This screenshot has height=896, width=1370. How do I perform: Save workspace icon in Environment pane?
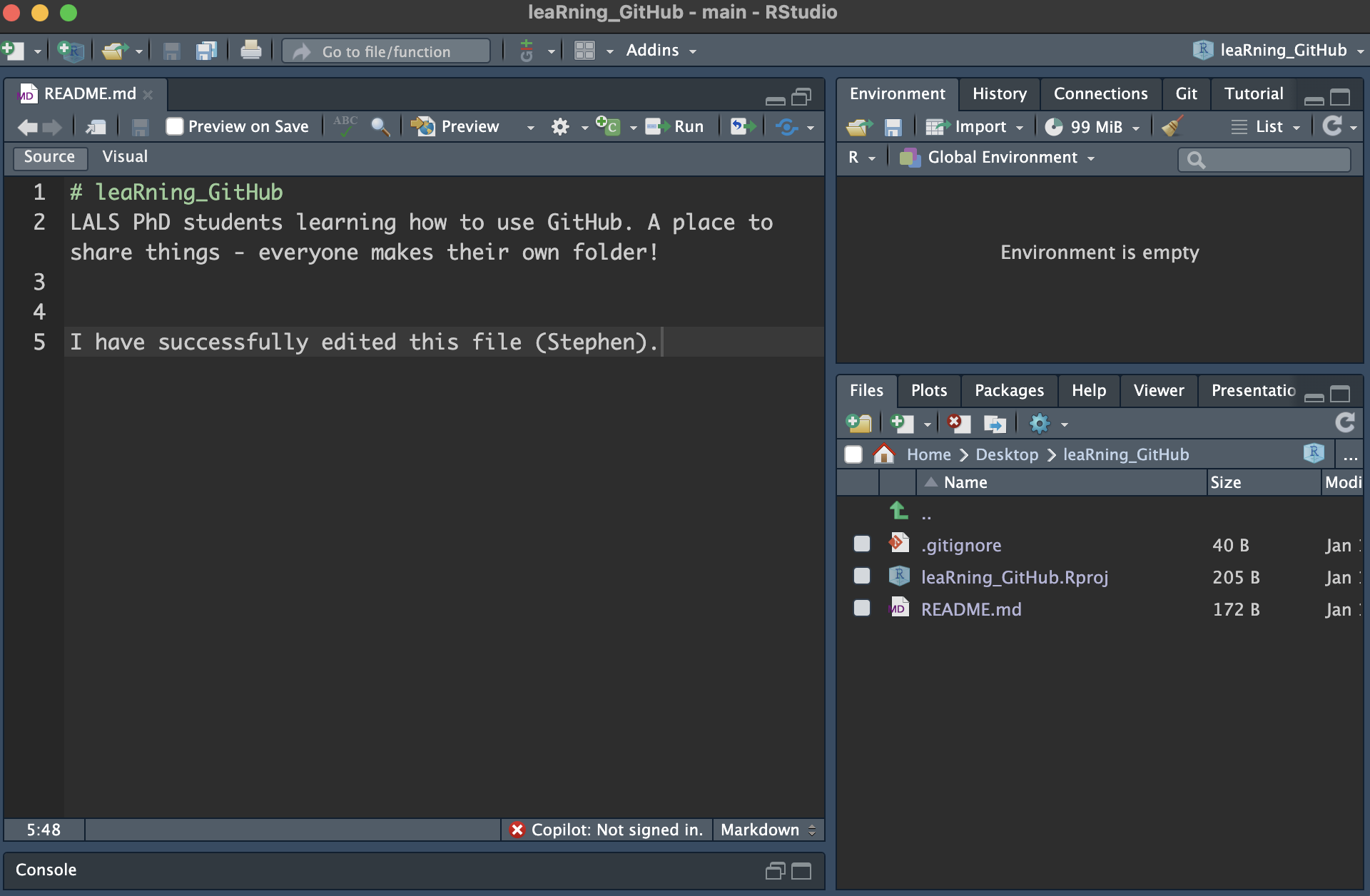[x=893, y=127]
